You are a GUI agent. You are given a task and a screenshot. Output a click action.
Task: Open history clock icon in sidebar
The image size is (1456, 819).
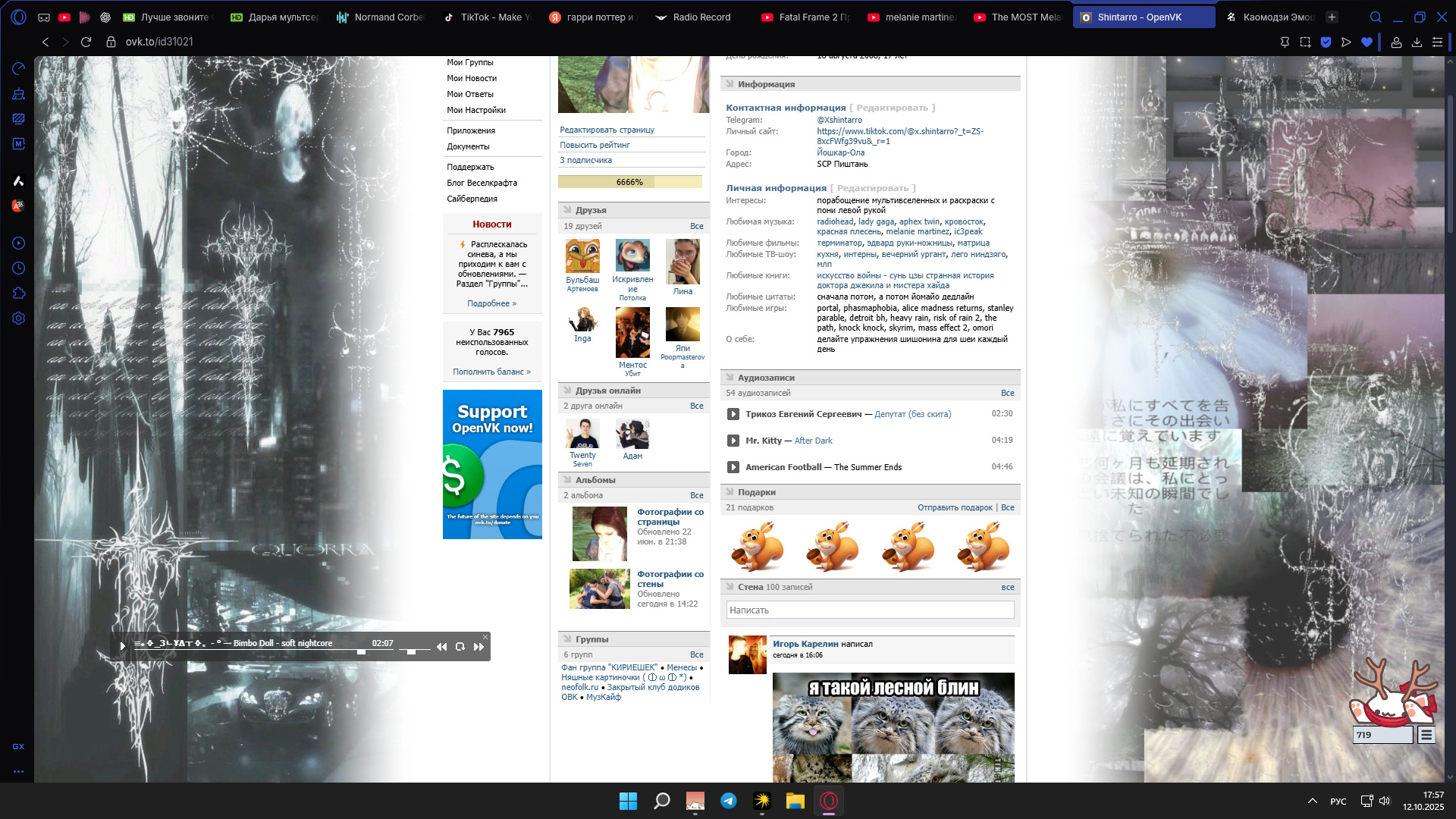[19, 268]
